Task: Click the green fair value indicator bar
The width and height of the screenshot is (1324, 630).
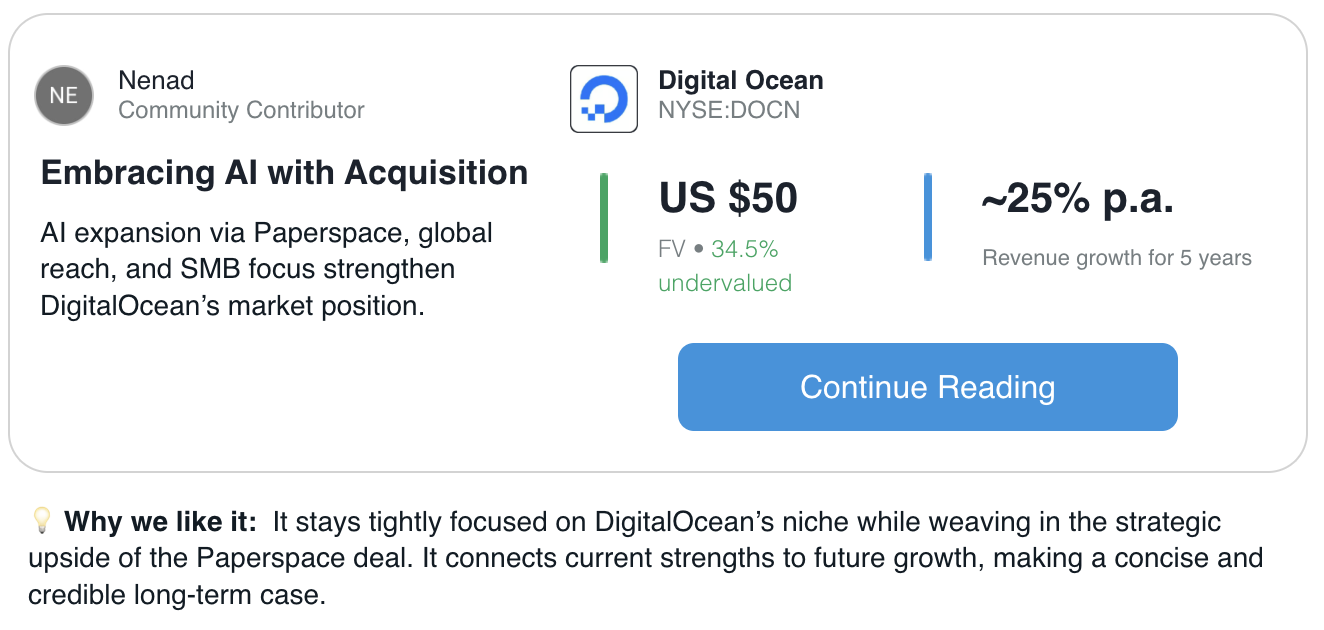Action: [x=604, y=218]
